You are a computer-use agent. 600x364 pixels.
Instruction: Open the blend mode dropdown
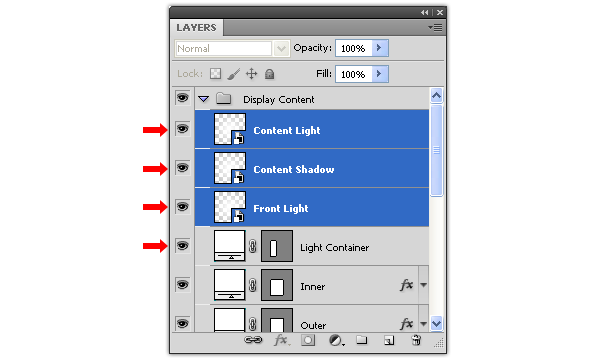click(281, 49)
